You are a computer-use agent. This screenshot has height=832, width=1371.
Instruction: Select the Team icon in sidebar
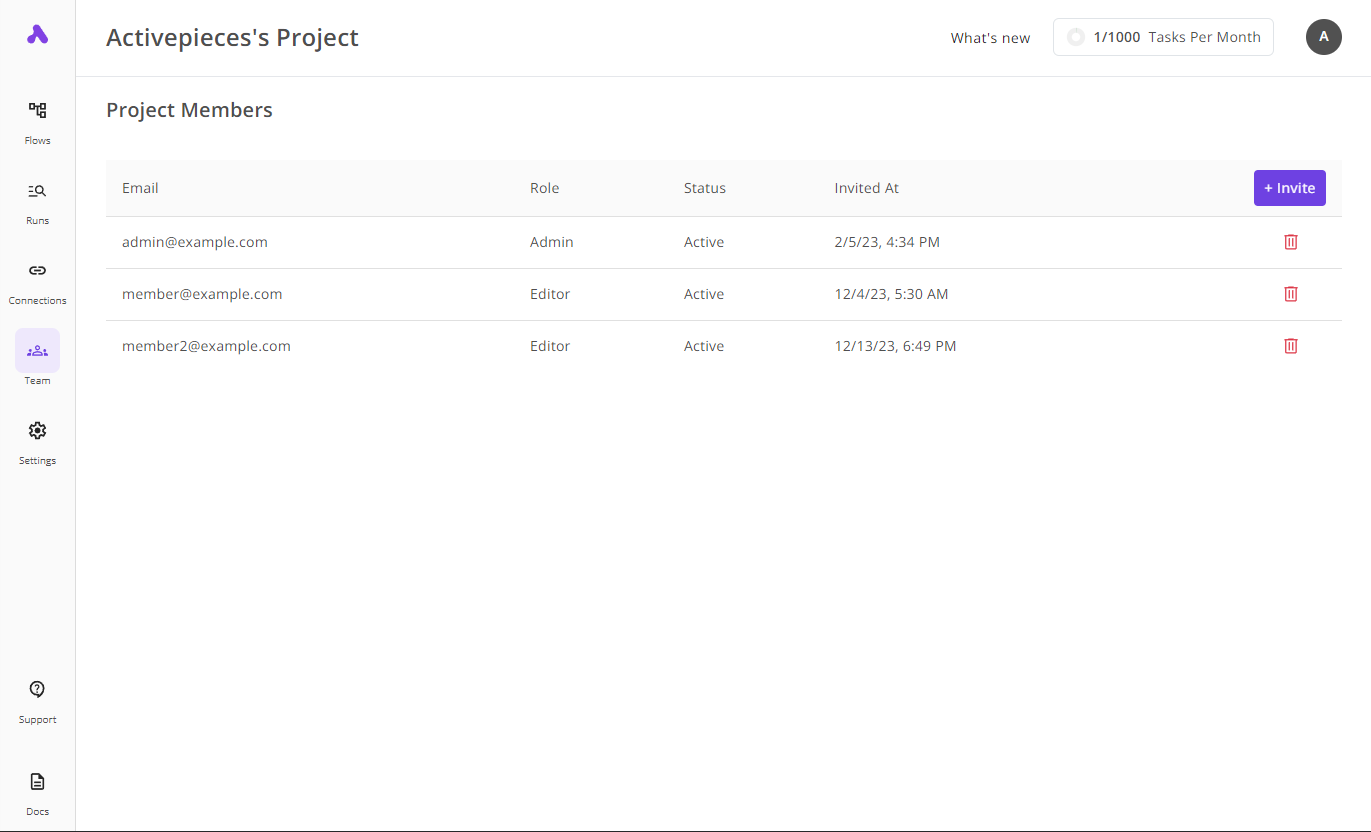pyautogui.click(x=37, y=351)
